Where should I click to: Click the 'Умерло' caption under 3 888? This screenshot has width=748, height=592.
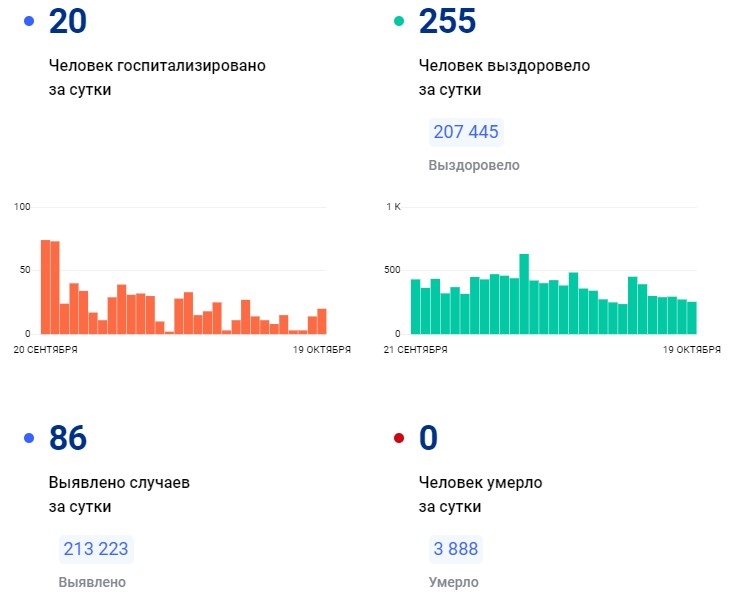(x=453, y=582)
